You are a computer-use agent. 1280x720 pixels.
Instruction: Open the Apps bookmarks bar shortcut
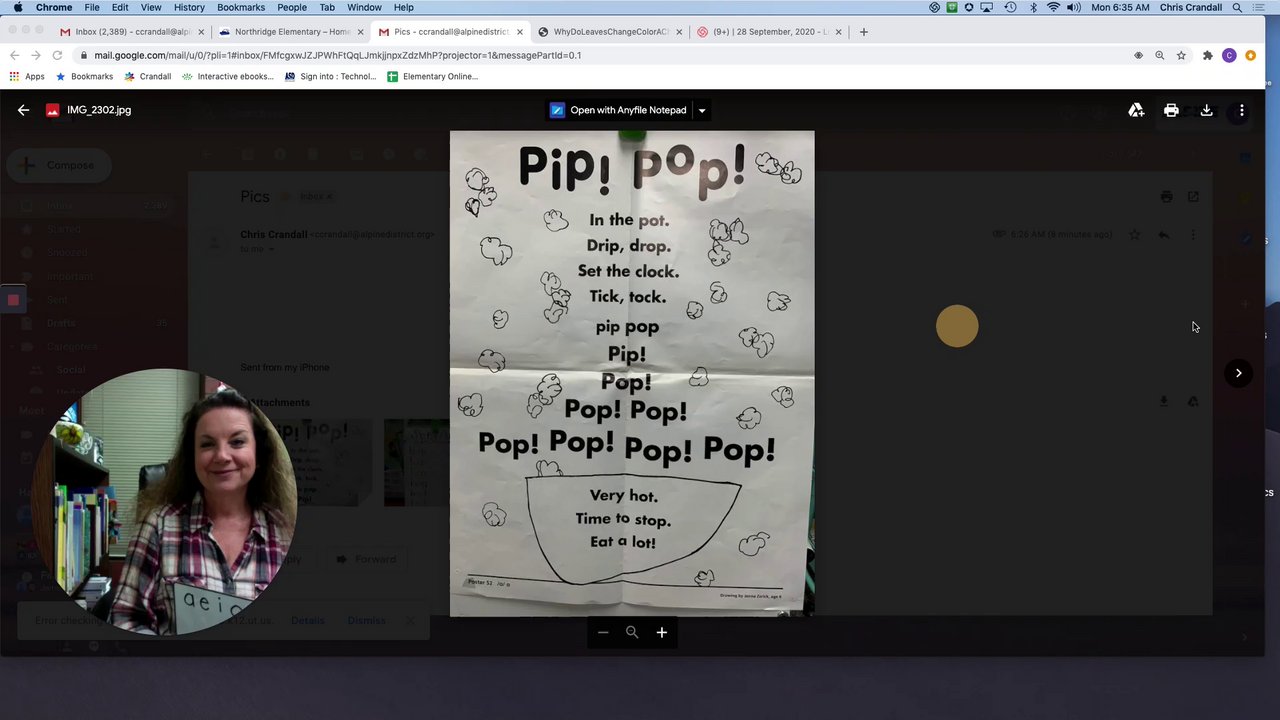tap(27, 76)
